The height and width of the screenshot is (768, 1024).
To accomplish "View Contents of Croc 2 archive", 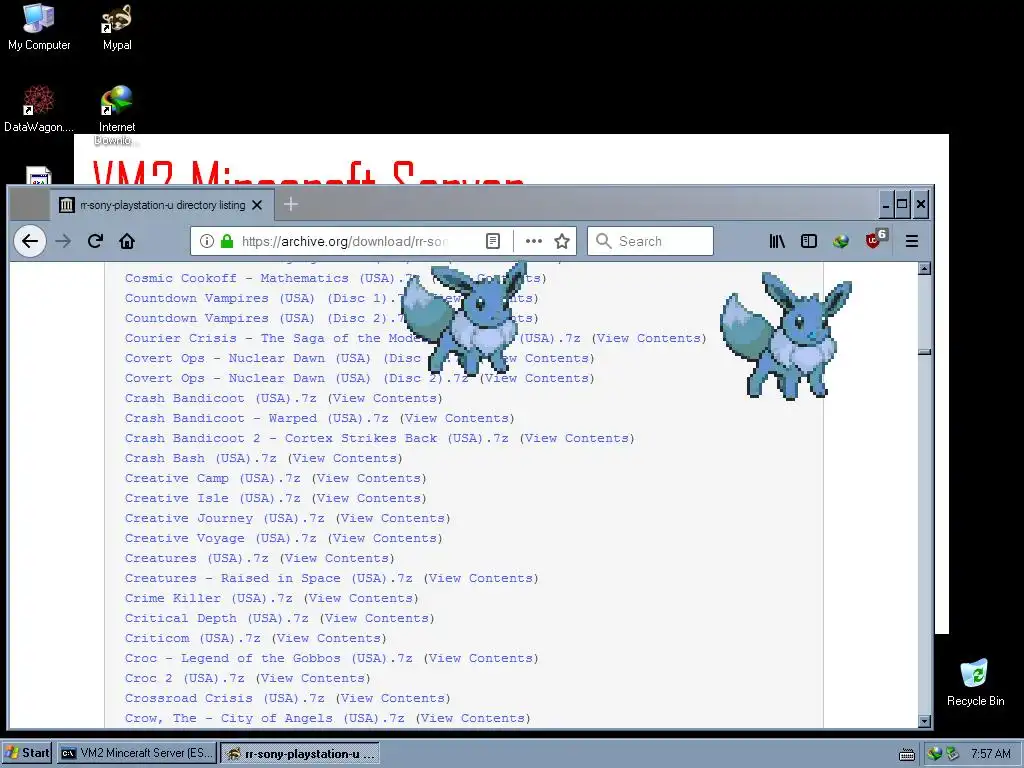I will click(x=313, y=679).
